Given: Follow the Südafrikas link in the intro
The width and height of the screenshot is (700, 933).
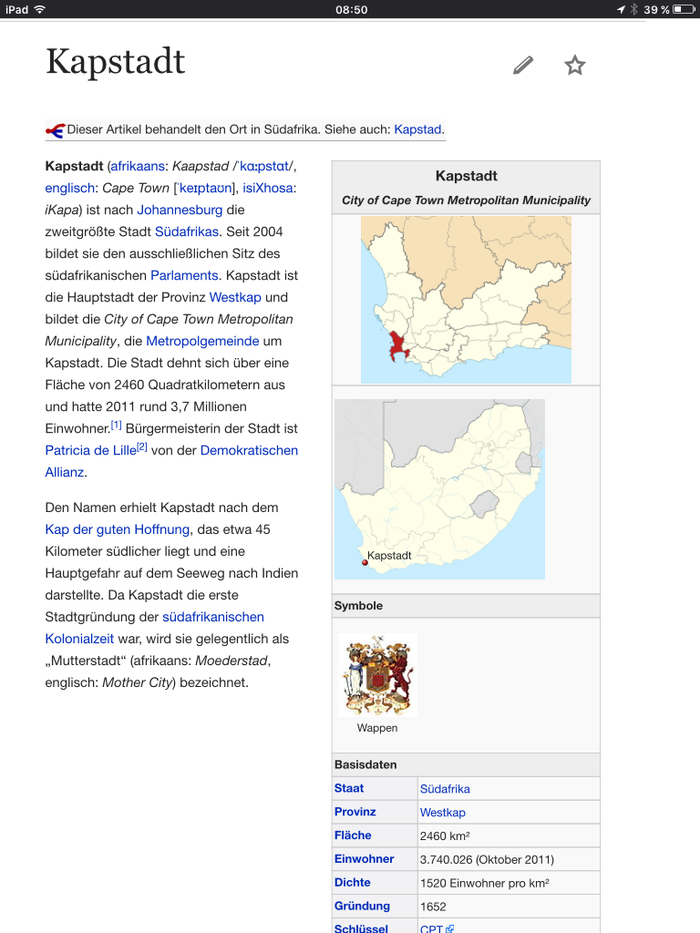Looking at the screenshot, I should (187, 231).
